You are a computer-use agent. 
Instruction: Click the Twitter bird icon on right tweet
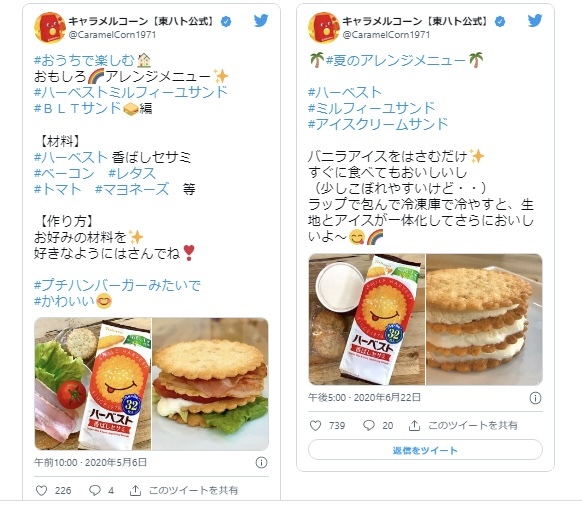point(535,21)
